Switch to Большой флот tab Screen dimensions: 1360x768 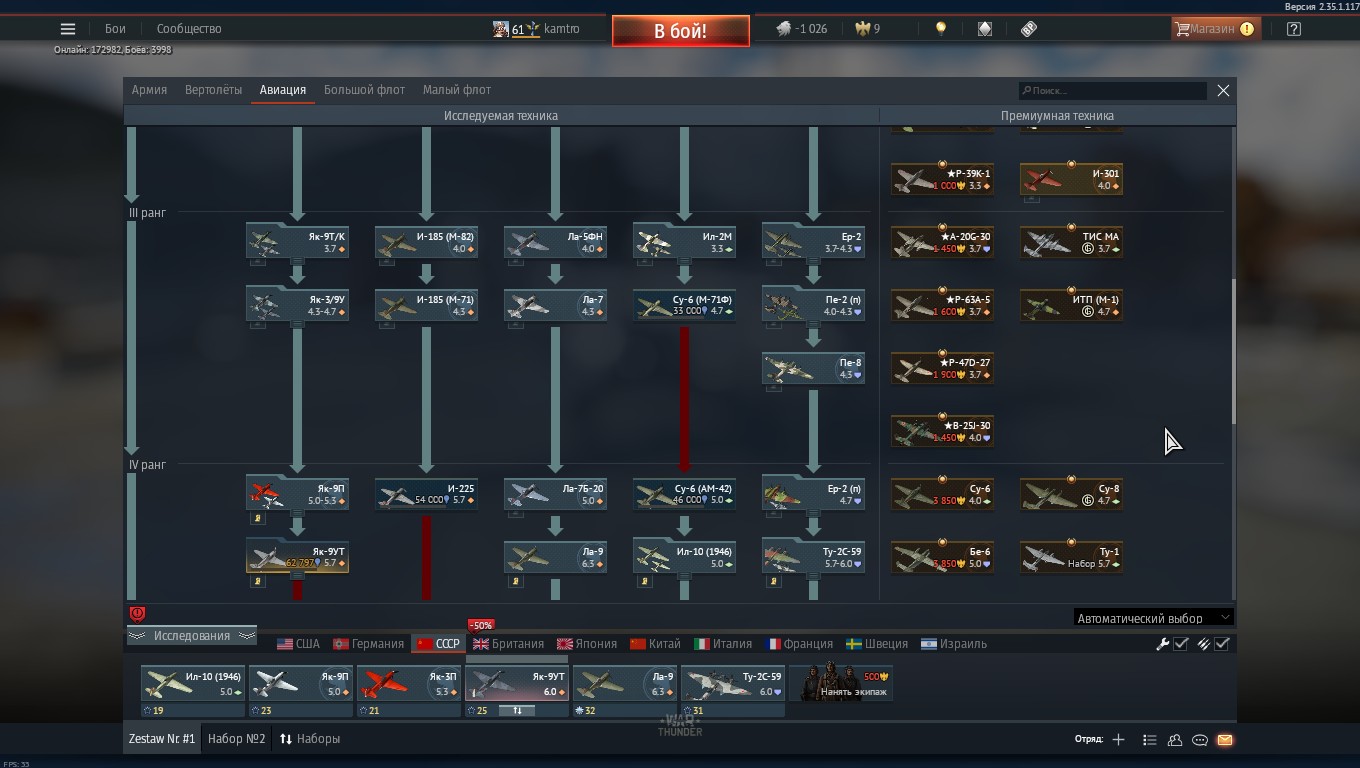364,90
